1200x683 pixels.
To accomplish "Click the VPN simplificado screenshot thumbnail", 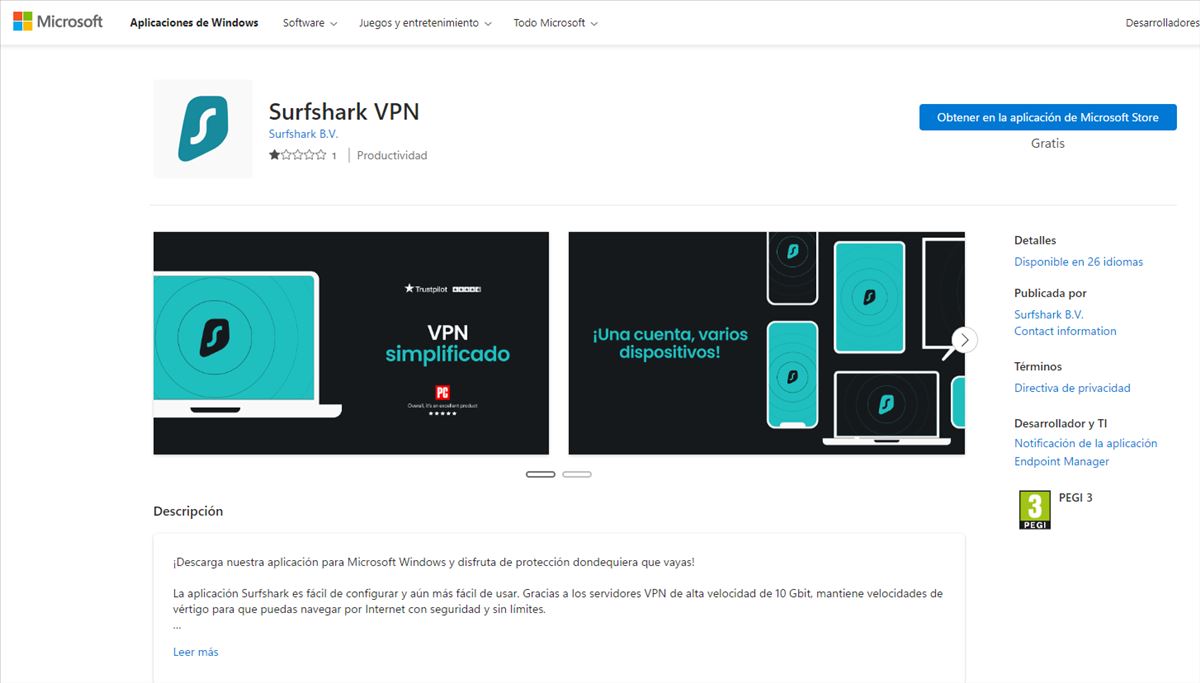I will 351,343.
